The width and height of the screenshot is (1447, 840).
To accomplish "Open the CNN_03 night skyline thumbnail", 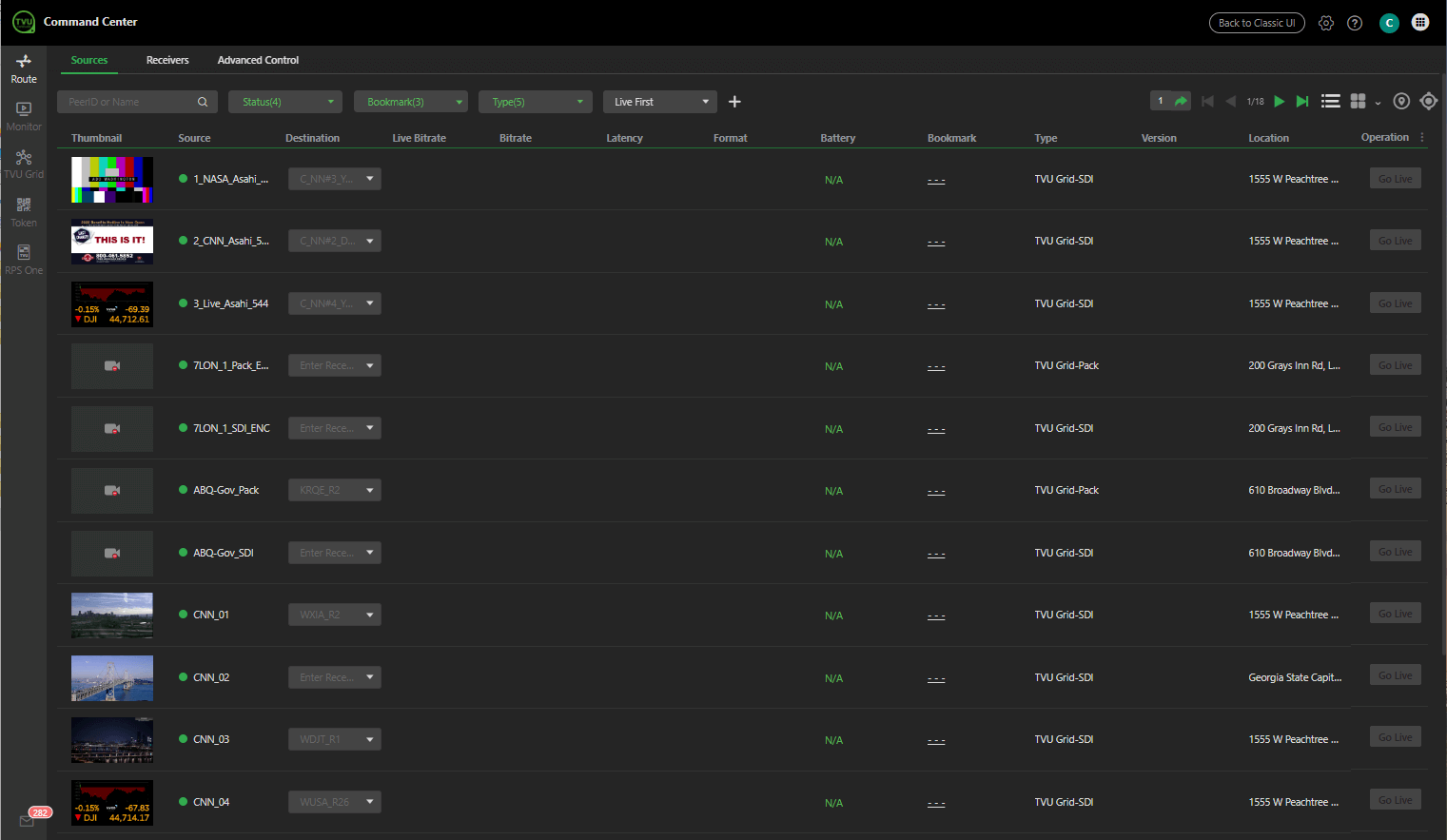I will click(x=112, y=740).
